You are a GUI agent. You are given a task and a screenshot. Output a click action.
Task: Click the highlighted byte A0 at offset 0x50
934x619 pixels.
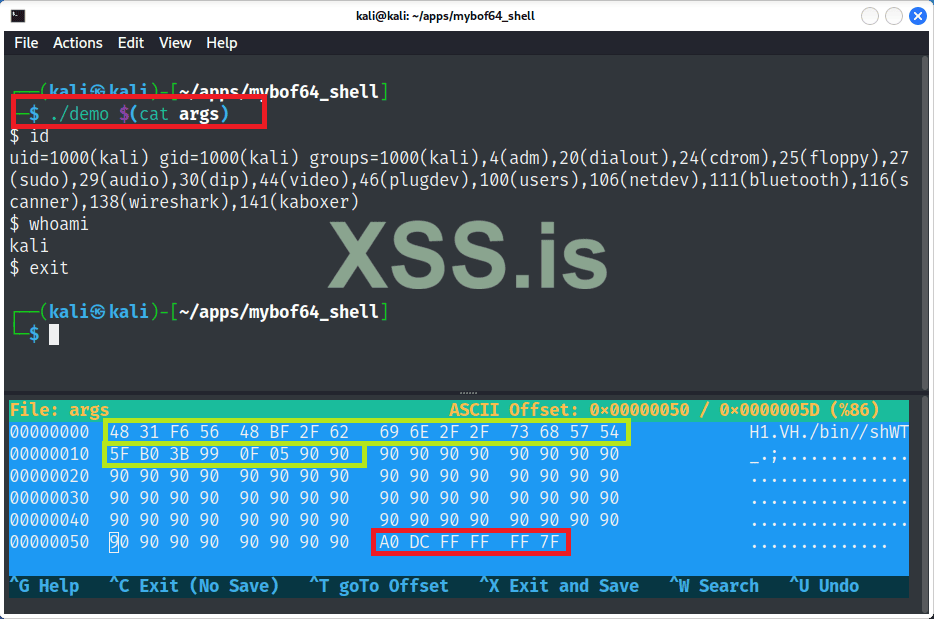389,541
